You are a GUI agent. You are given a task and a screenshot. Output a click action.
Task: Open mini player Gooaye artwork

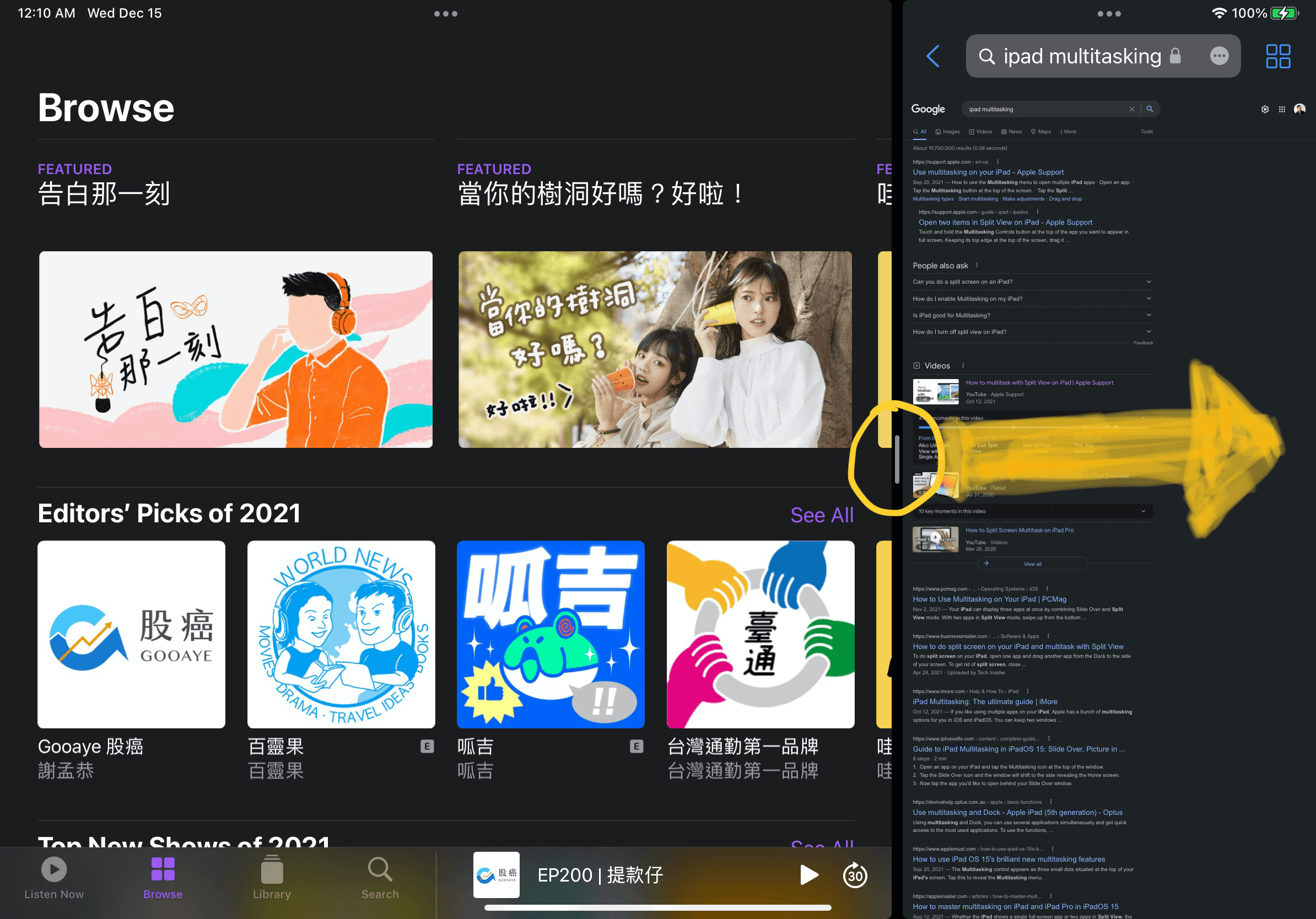click(x=496, y=875)
